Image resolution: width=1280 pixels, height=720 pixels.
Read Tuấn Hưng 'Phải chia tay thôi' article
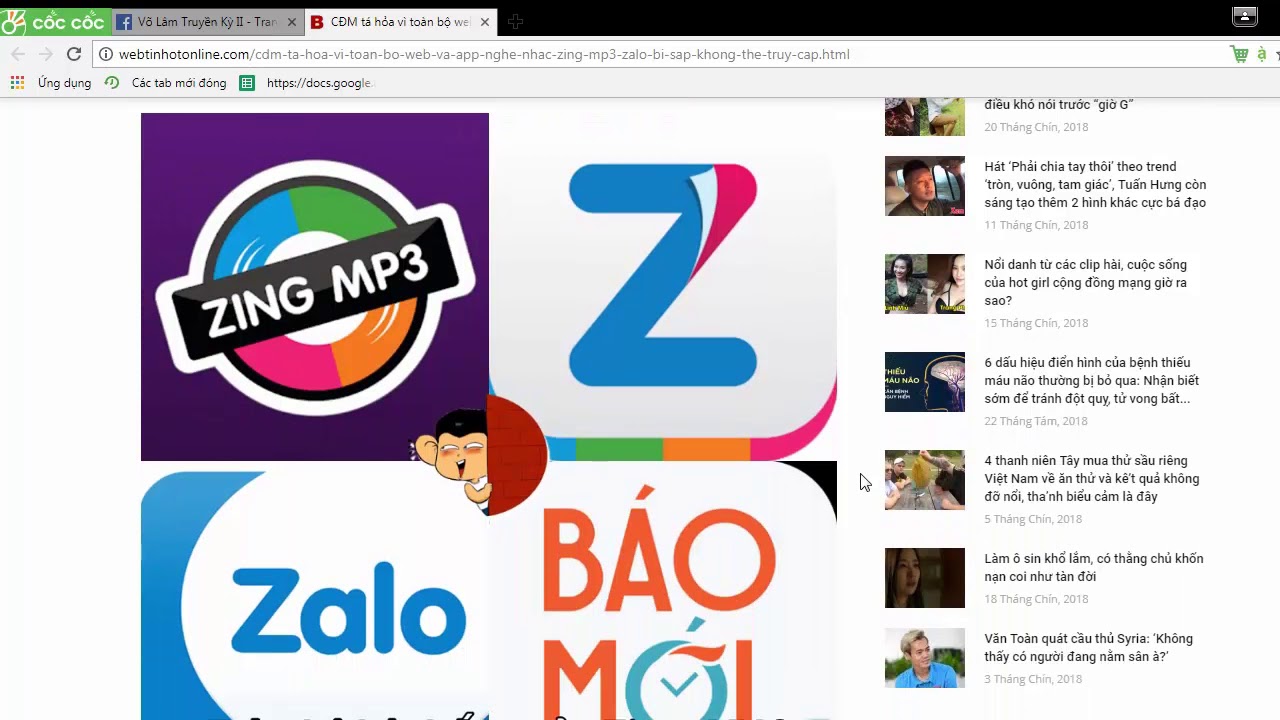click(x=1095, y=185)
